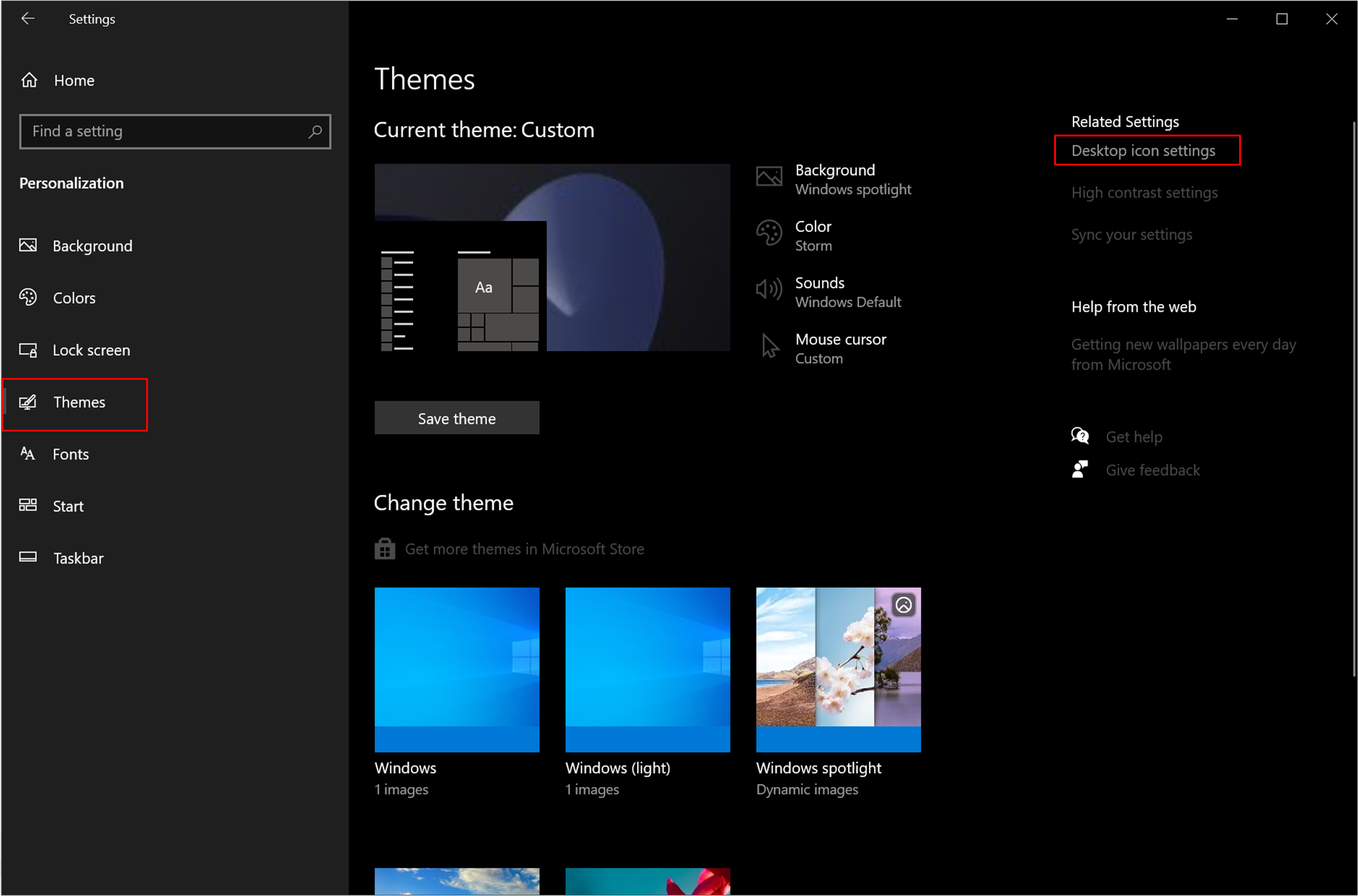Open Sounds option speaker icon
This screenshot has width=1358, height=896.
pos(769,290)
